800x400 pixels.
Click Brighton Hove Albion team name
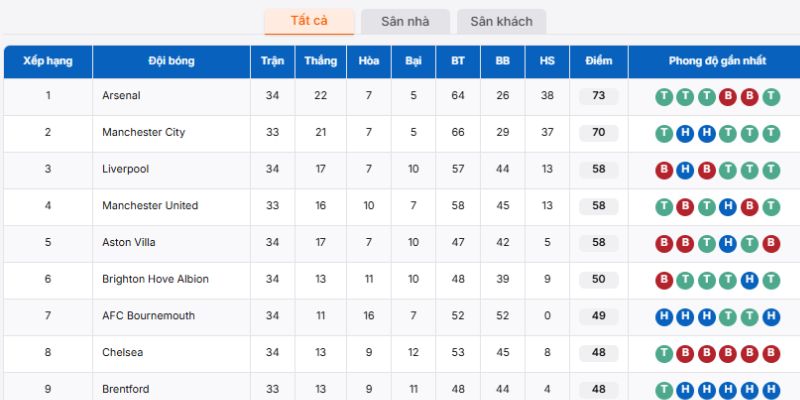(155, 279)
